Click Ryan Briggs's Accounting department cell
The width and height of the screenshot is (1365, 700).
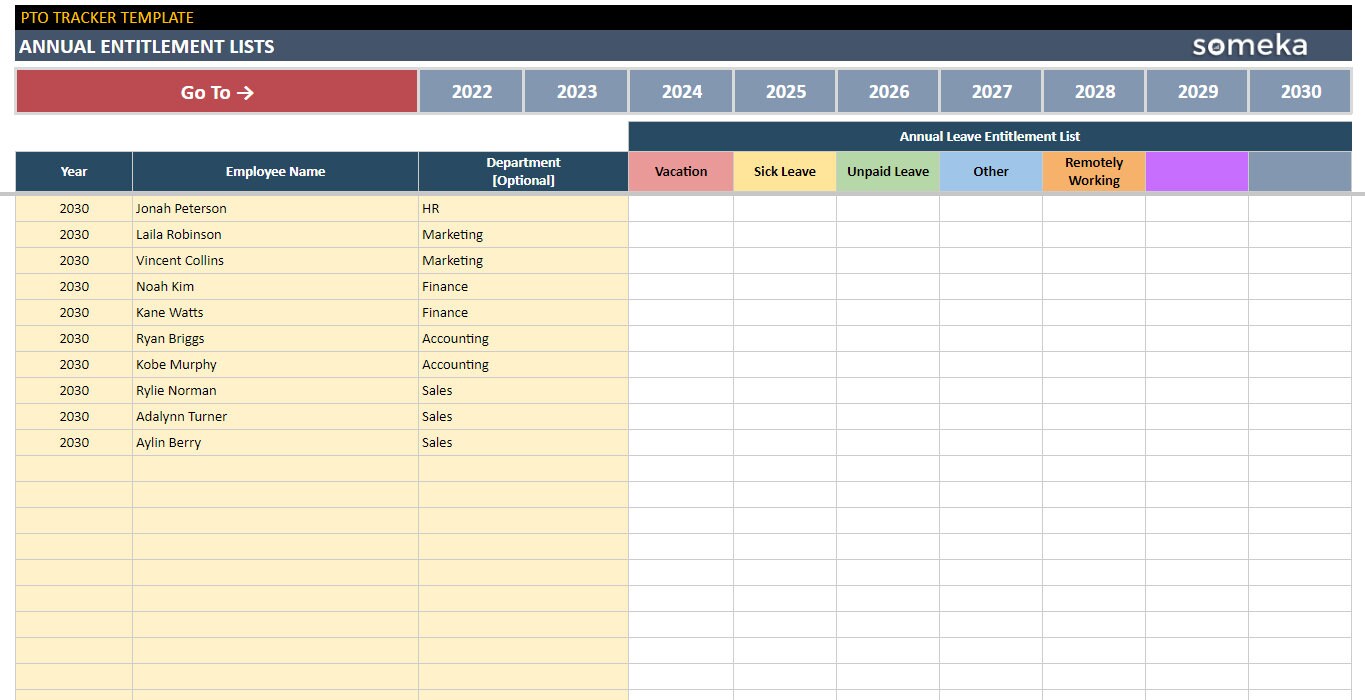point(523,338)
